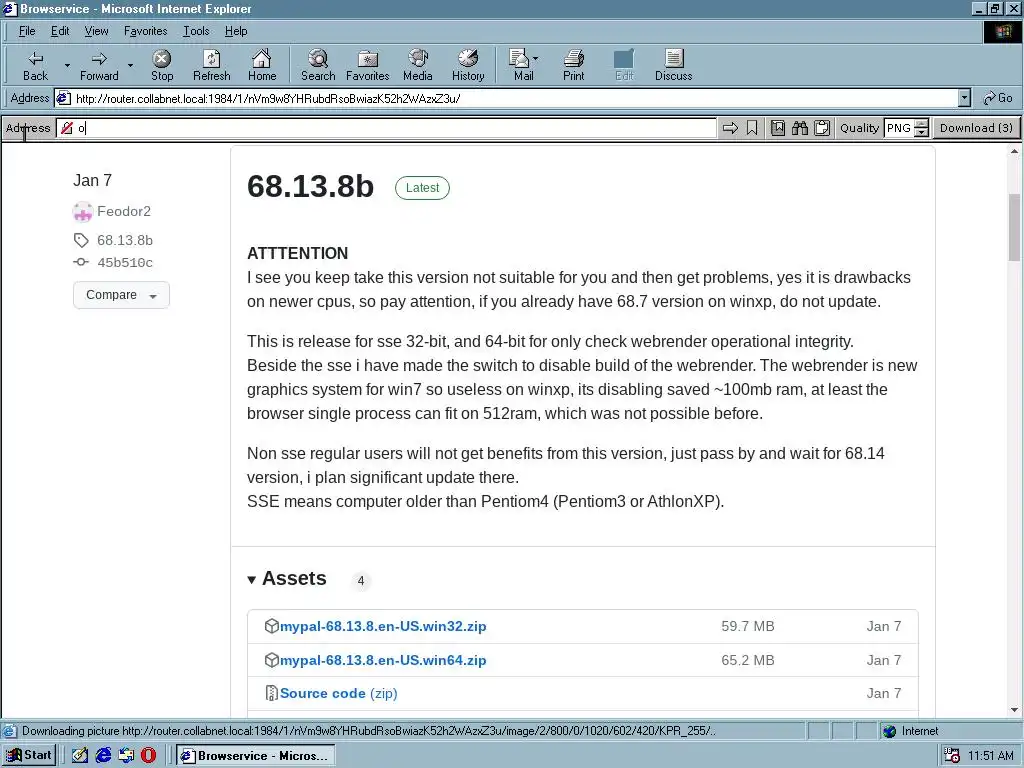Screen dimensions: 1024x768
Task: Reload the page with the Refresh icon
Action: 212,65
